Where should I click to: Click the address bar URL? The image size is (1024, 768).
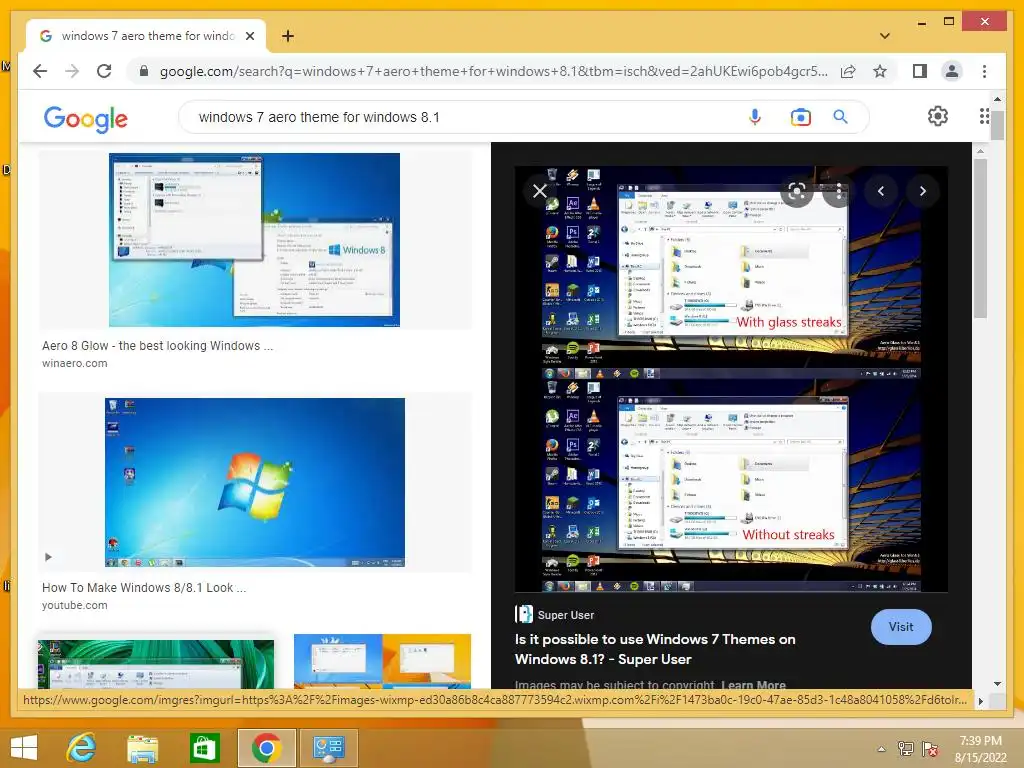(493, 71)
